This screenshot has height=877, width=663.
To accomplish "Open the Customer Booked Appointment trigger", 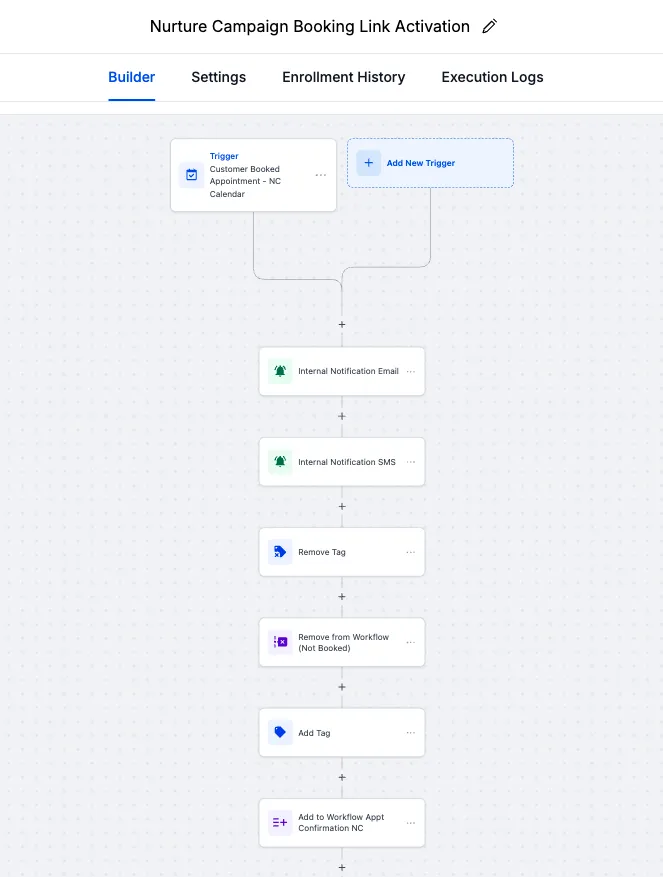I will pos(245,176).
